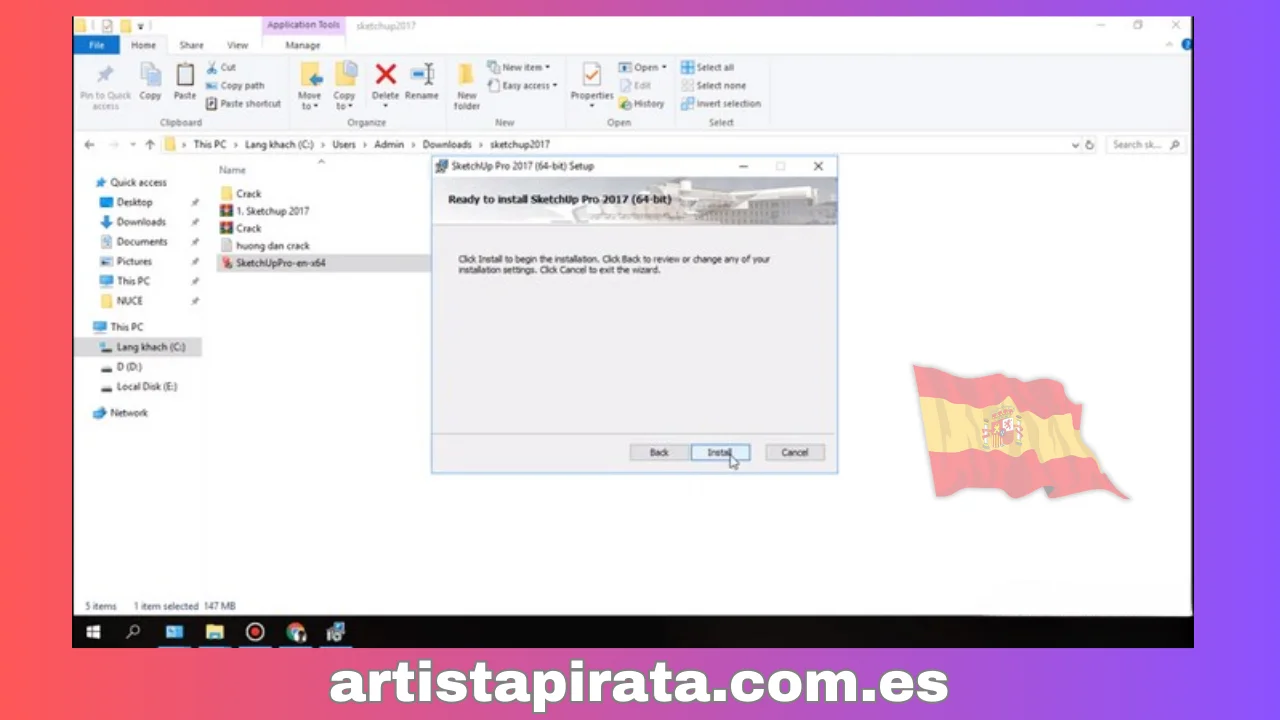Switch to the View ribbon tab
This screenshot has width=1280, height=720.
[x=237, y=45]
